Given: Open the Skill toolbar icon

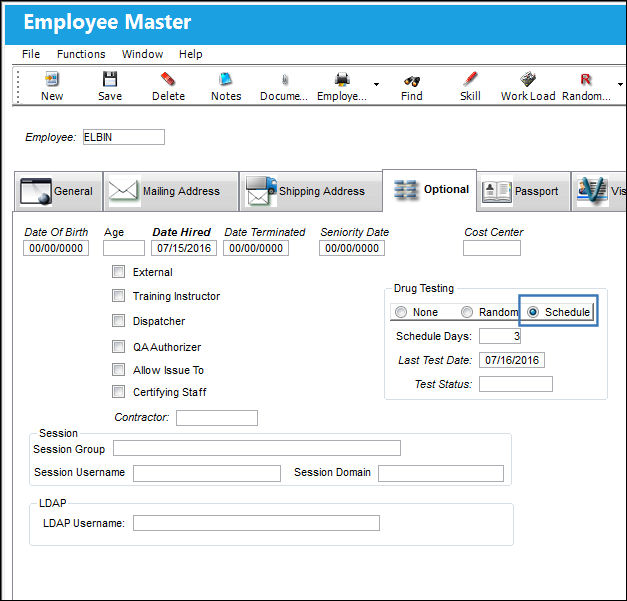Looking at the screenshot, I should (470, 79).
